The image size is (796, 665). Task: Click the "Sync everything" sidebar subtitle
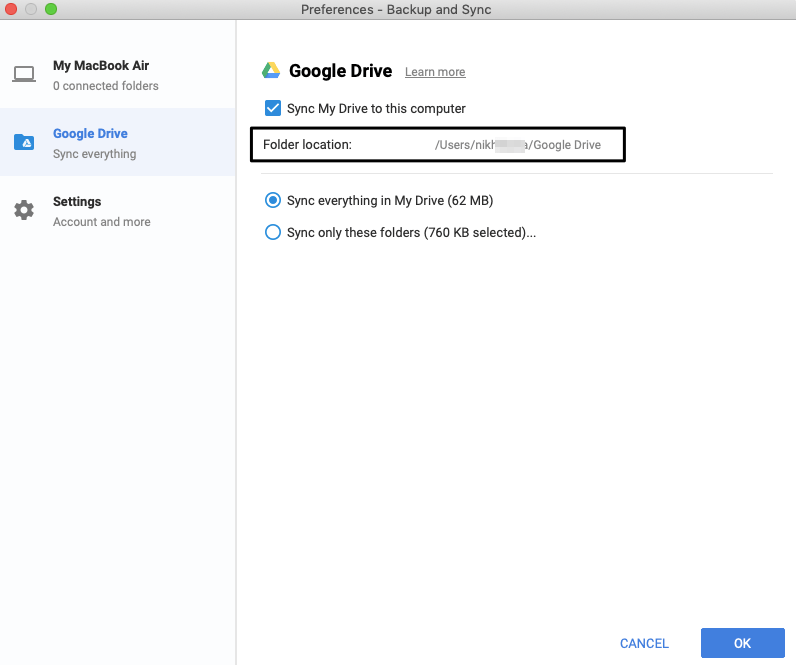[x=94, y=154]
